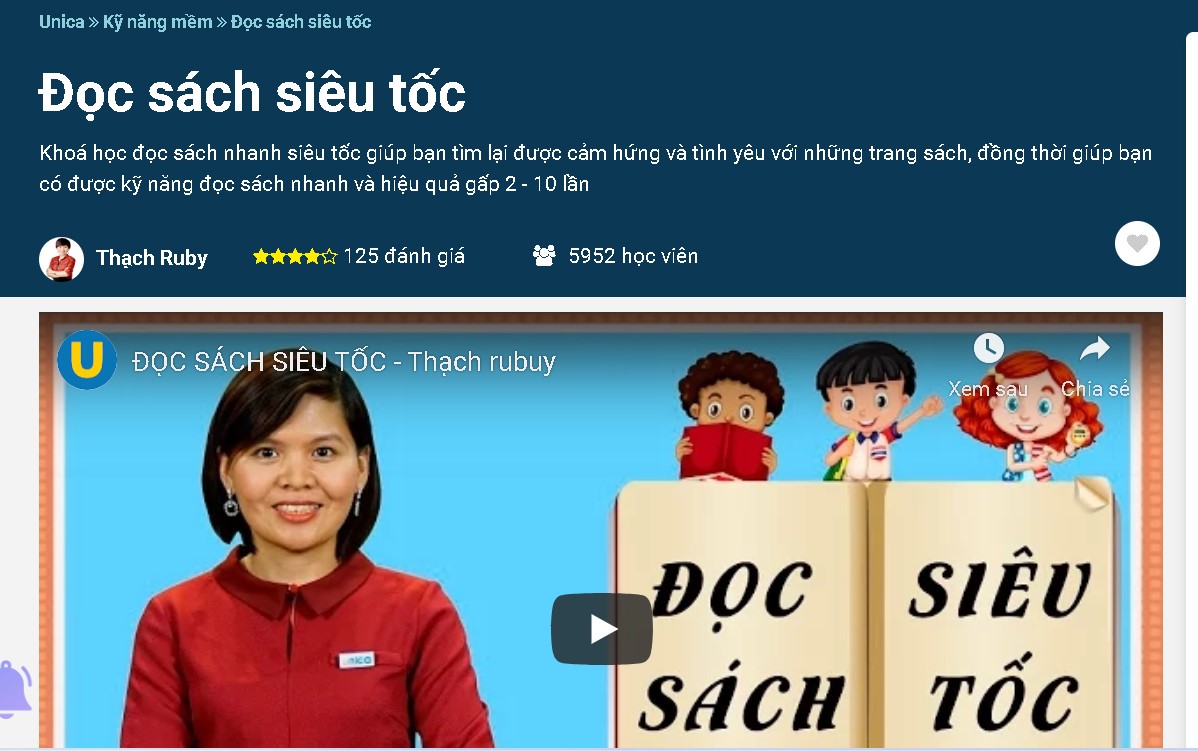The image size is (1198, 751).
Task: Click the 5952 học viên count
Action: click(633, 256)
